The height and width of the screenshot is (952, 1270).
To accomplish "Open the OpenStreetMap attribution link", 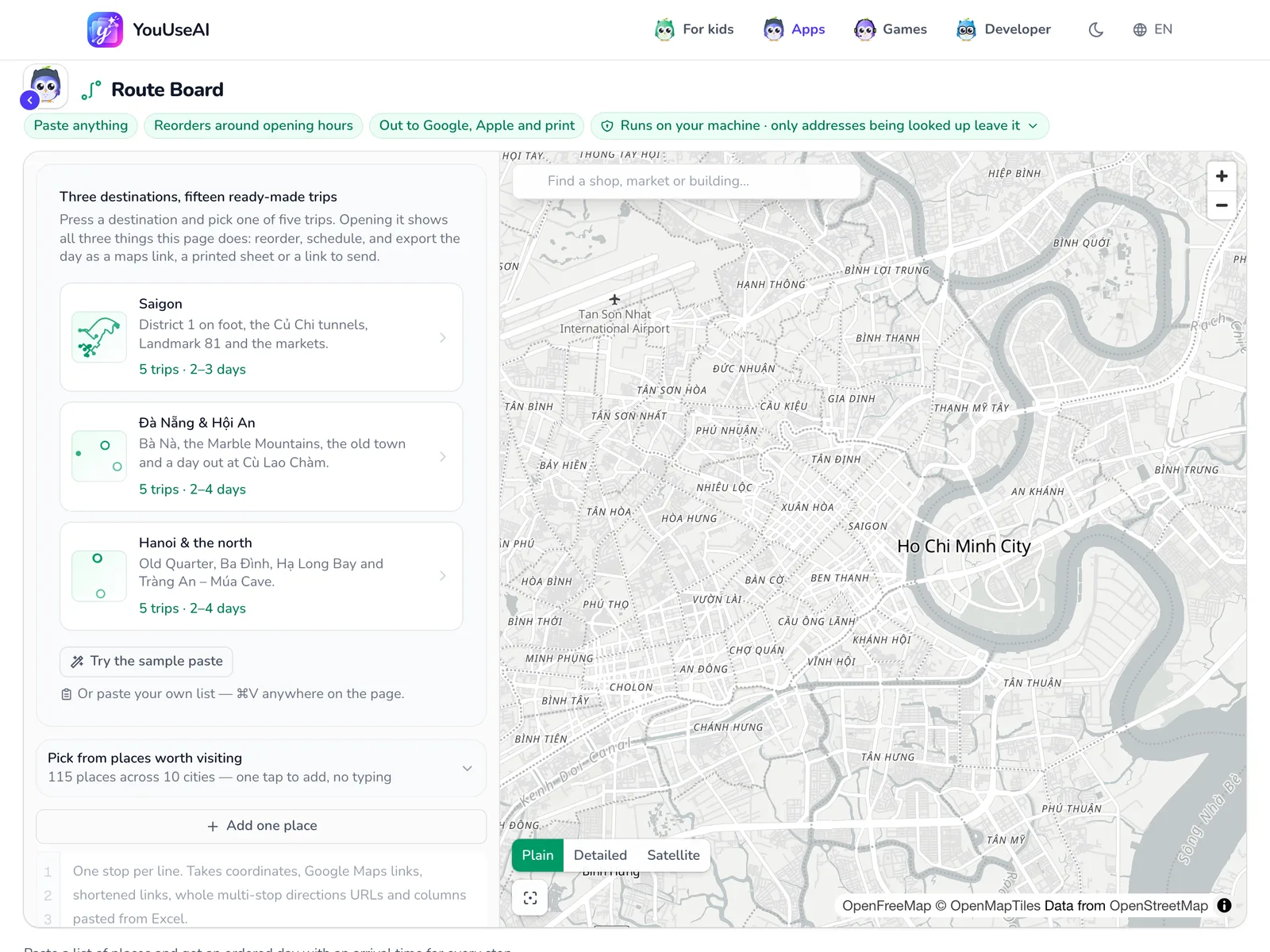I will tap(1159, 906).
